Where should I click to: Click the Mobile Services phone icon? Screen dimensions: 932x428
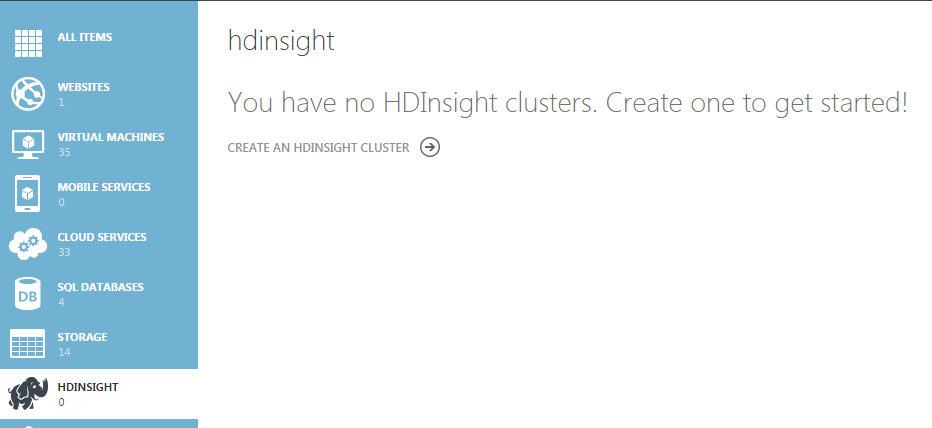point(28,194)
